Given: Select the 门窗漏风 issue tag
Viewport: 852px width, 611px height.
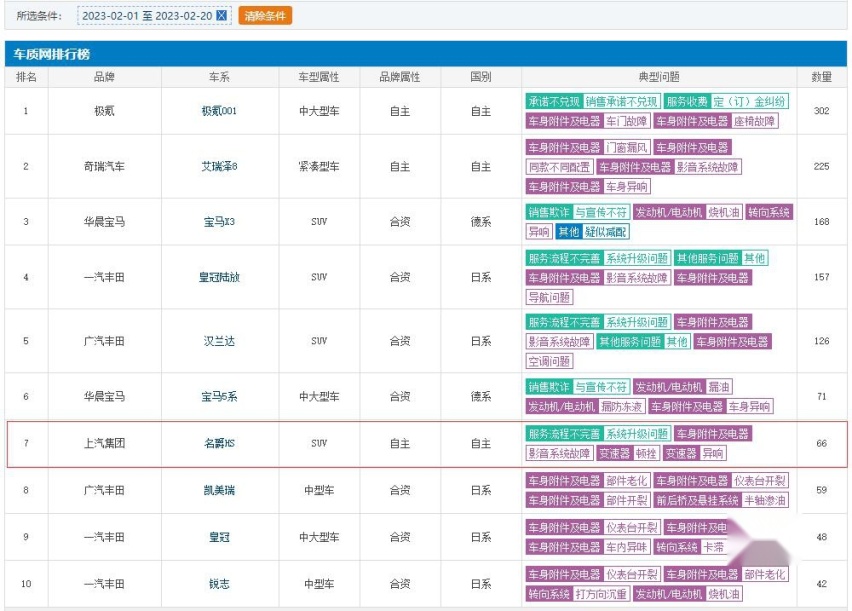Looking at the screenshot, I should (627, 147).
